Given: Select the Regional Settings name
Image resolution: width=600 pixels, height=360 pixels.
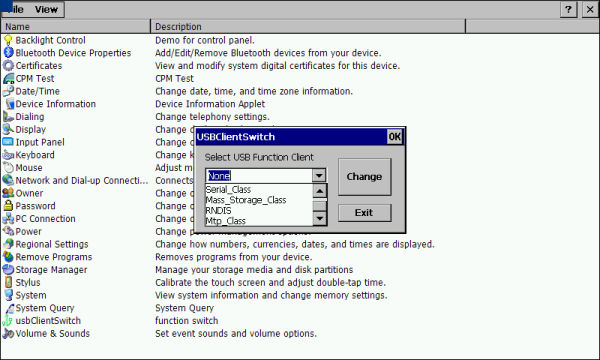Looking at the screenshot, I should 52,244.
